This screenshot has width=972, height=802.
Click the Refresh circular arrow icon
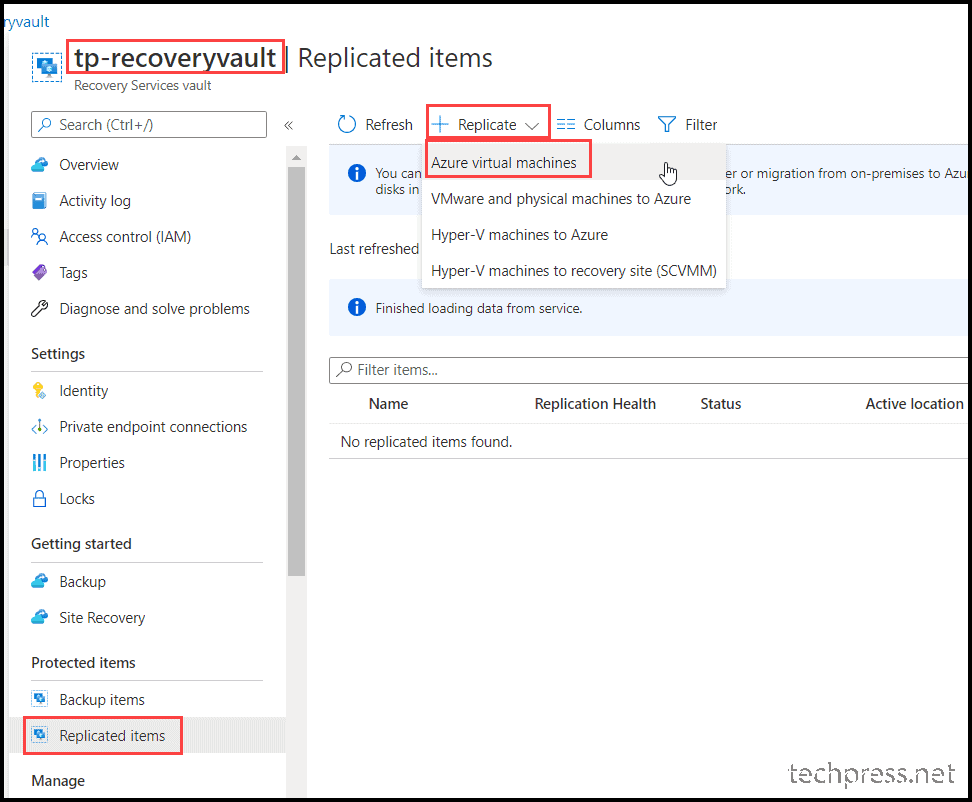[x=347, y=125]
